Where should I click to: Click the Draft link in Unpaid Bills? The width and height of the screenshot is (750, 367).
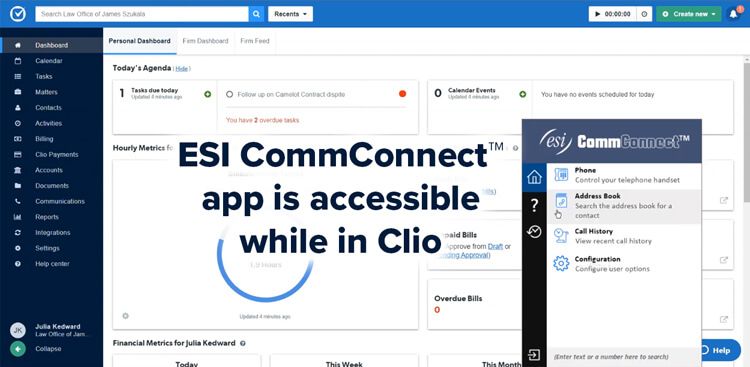[496, 246]
